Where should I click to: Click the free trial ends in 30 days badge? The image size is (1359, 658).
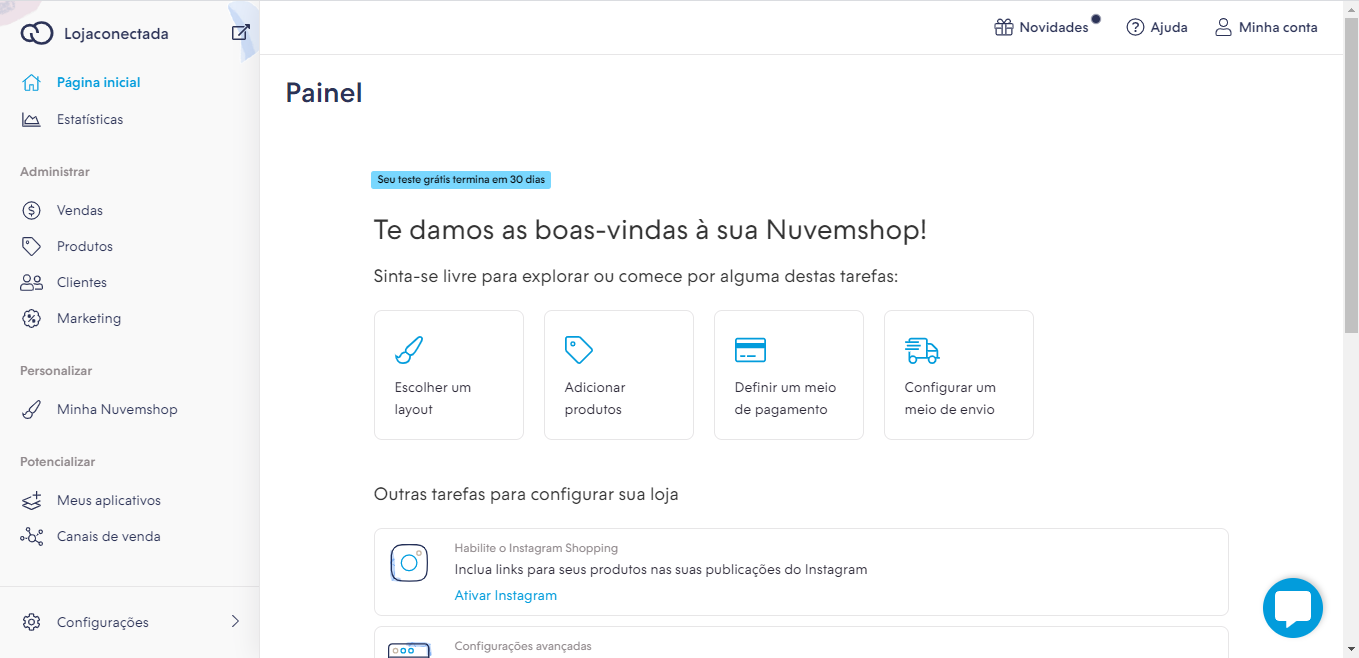click(x=461, y=180)
